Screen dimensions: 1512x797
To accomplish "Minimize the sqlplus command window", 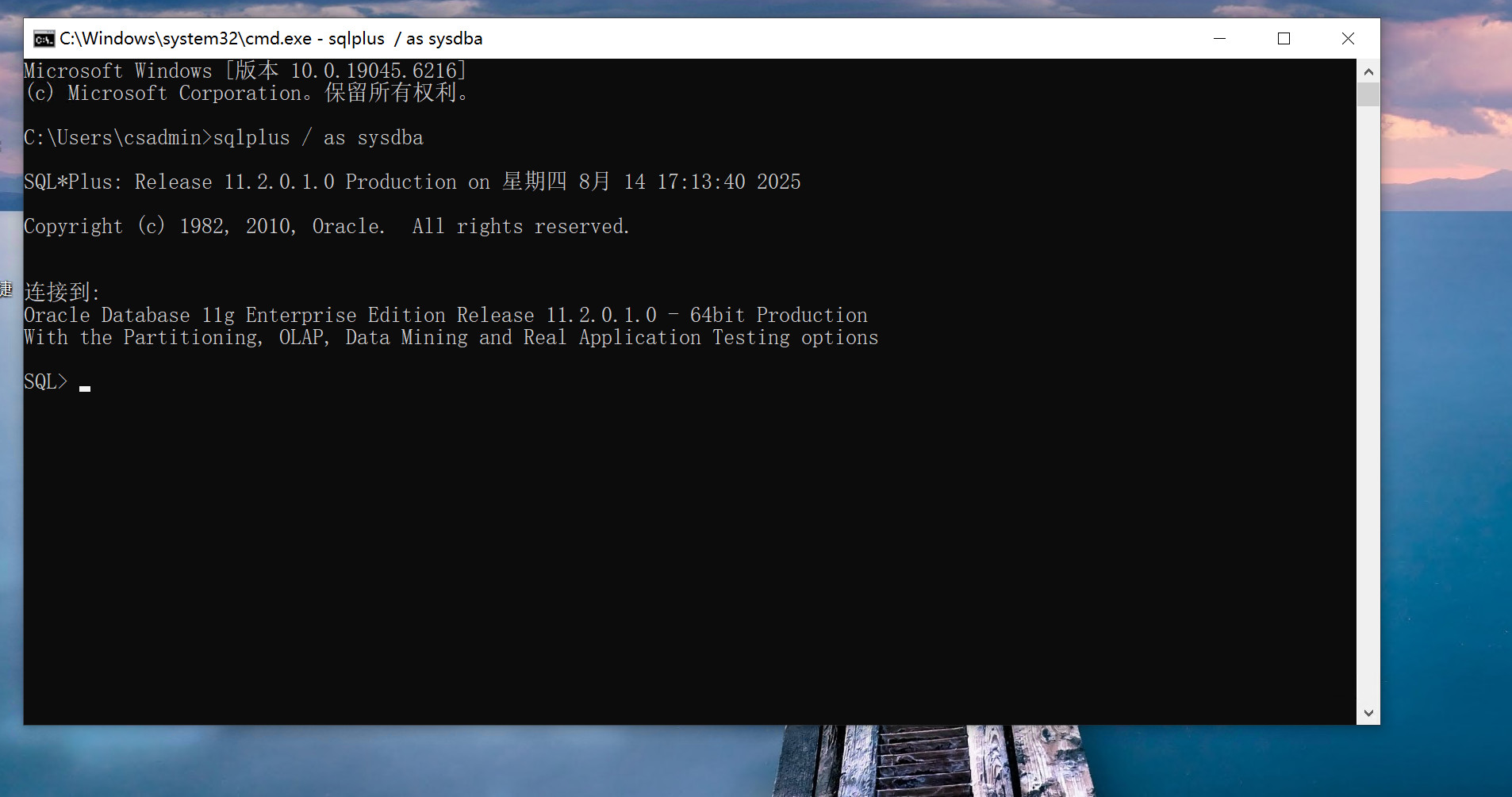I will [x=1219, y=39].
